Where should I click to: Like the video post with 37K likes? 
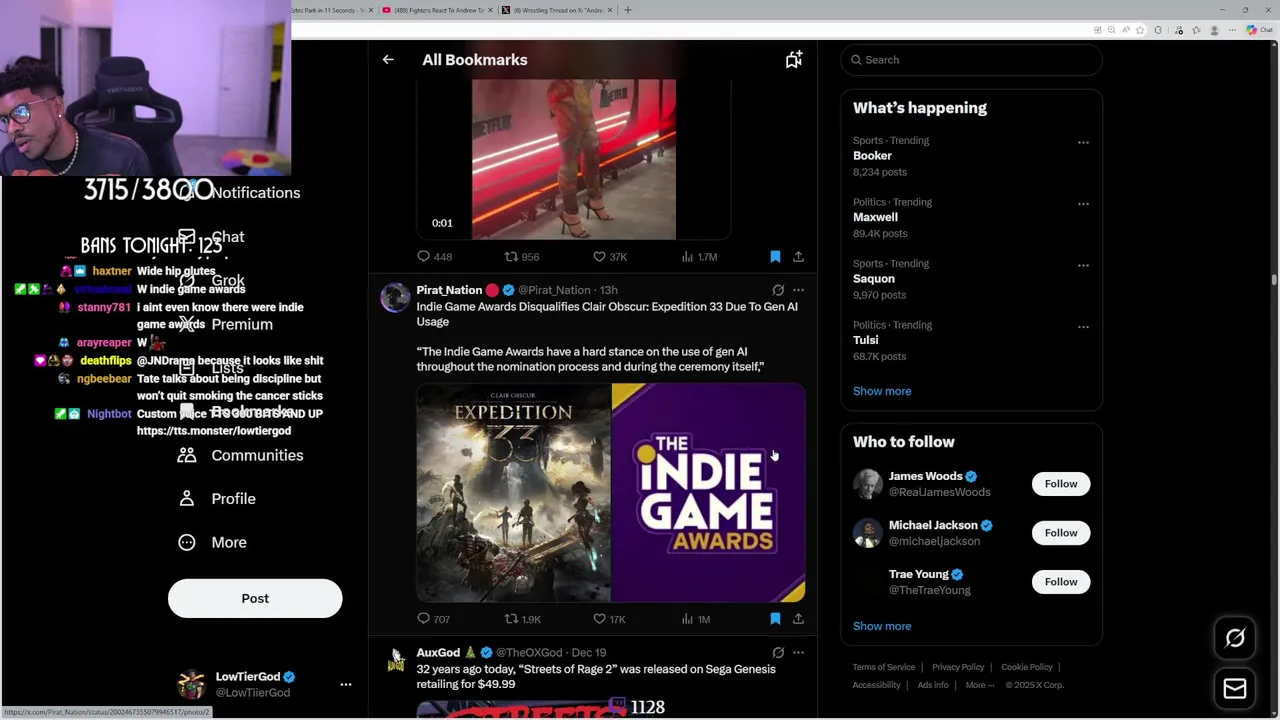(x=610, y=257)
